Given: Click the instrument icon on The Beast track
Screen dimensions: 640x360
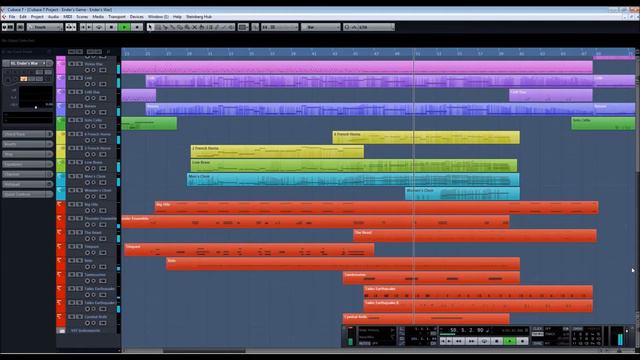Looking at the screenshot, I should point(61,233).
